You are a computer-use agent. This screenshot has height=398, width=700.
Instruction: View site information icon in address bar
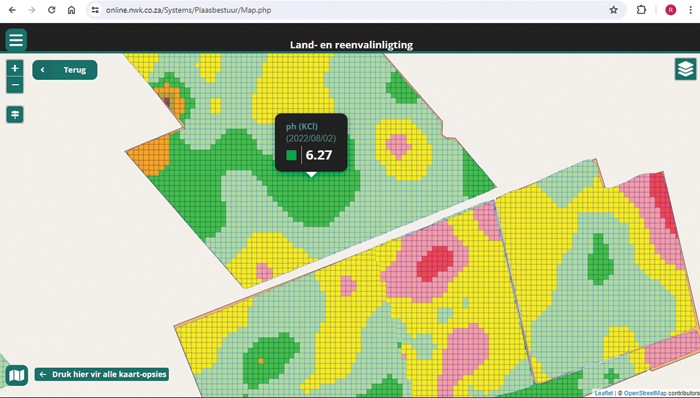(x=95, y=10)
